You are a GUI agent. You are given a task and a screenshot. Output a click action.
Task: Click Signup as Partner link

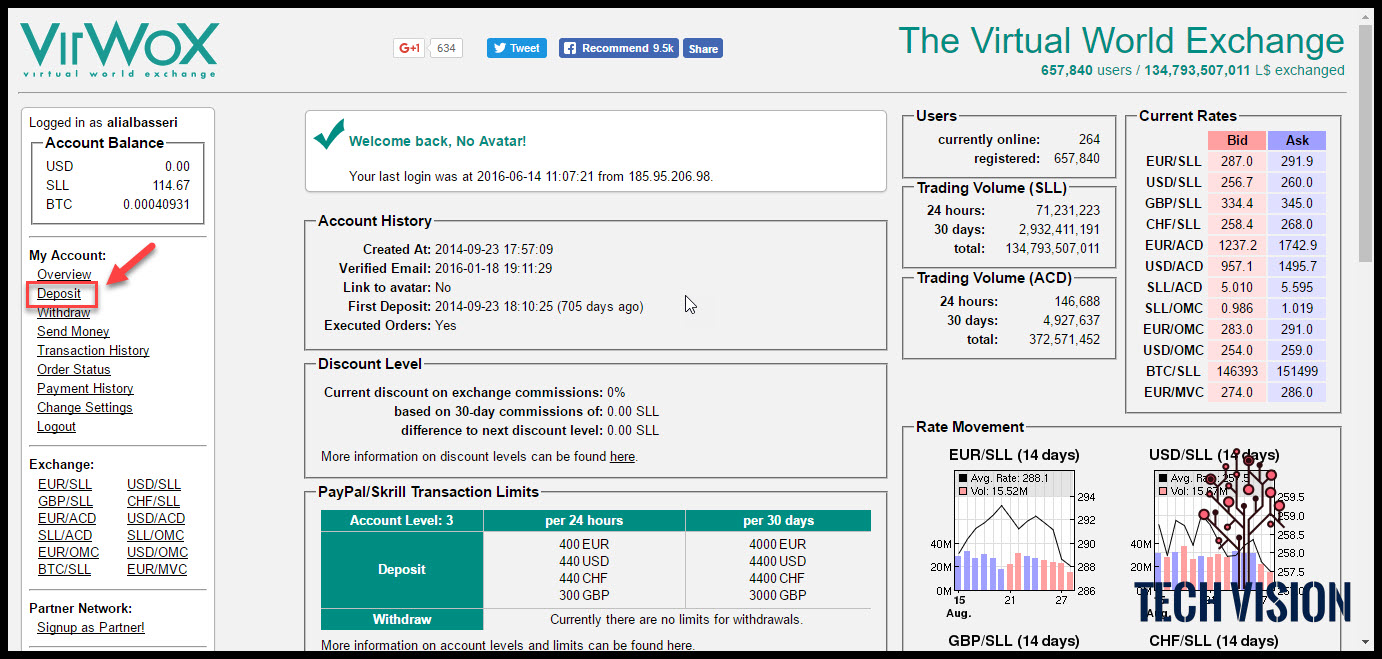(91, 627)
